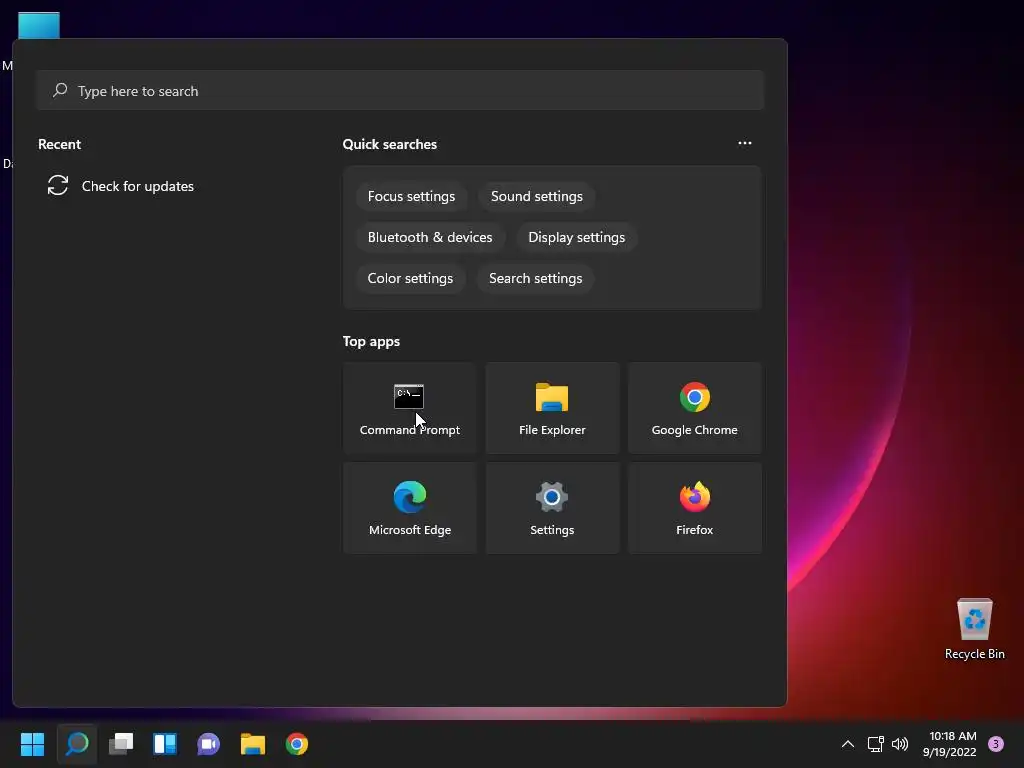Open the Recycle Bin on the desktop
The height and width of the screenshot is (768, 1024).
(x=974, y=628)
